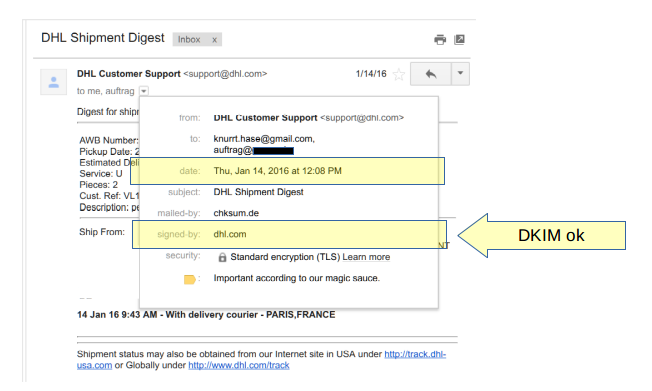Click the mailed-by chksum.de value
The width and height of the screenshot is (652, 391).
(236, 213)
